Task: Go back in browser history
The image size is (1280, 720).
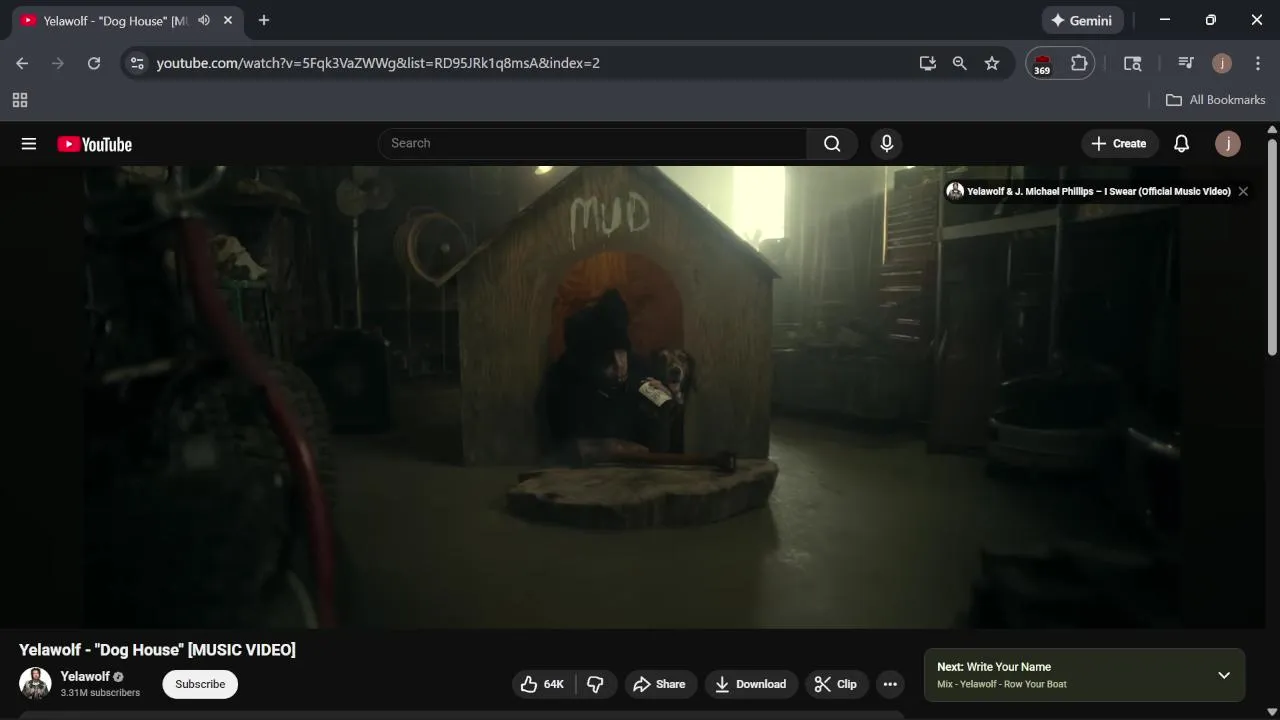Action: pyautogui.click(x=22, y=63)
